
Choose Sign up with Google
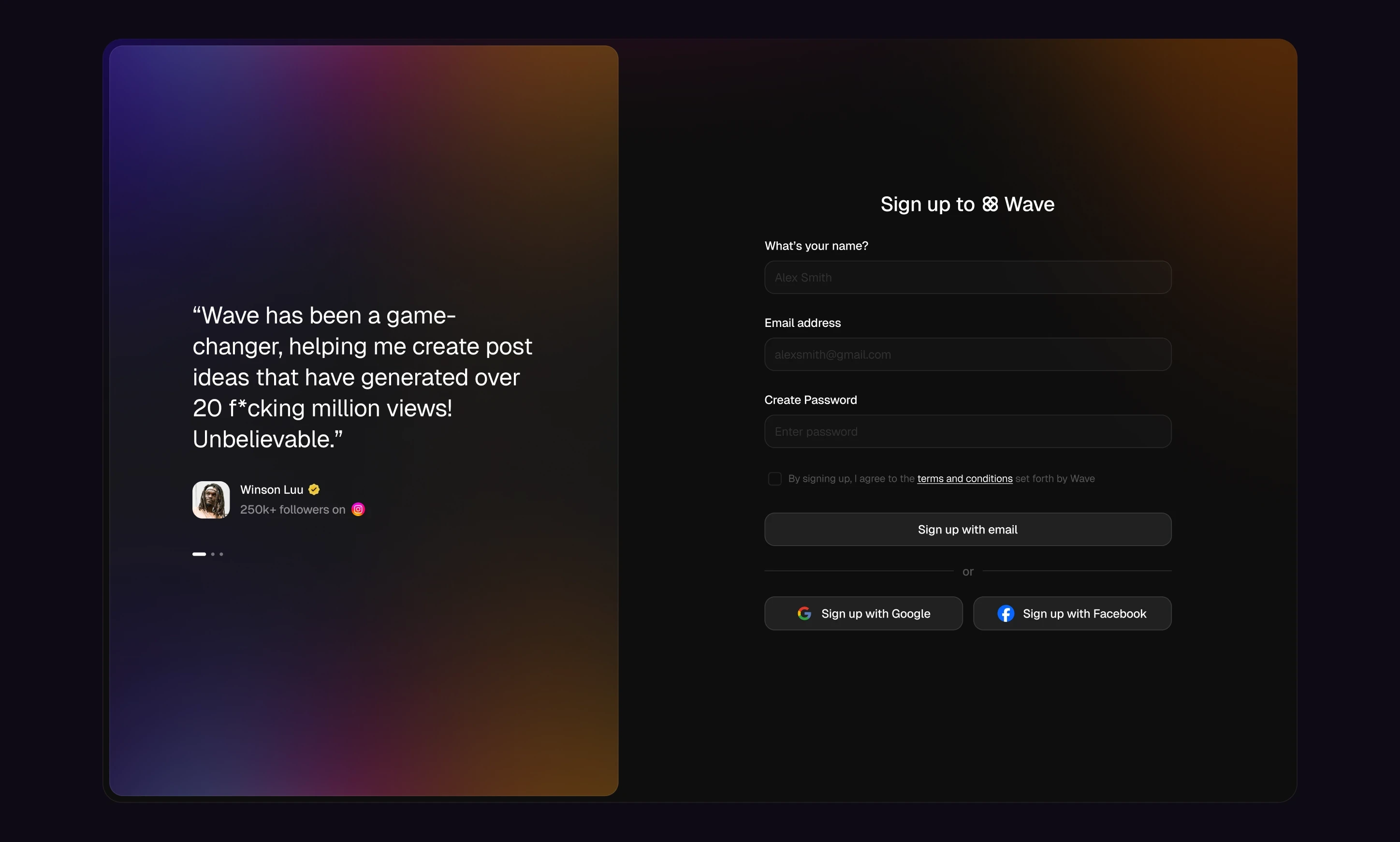pyautogui.click(x=863, y=613)
